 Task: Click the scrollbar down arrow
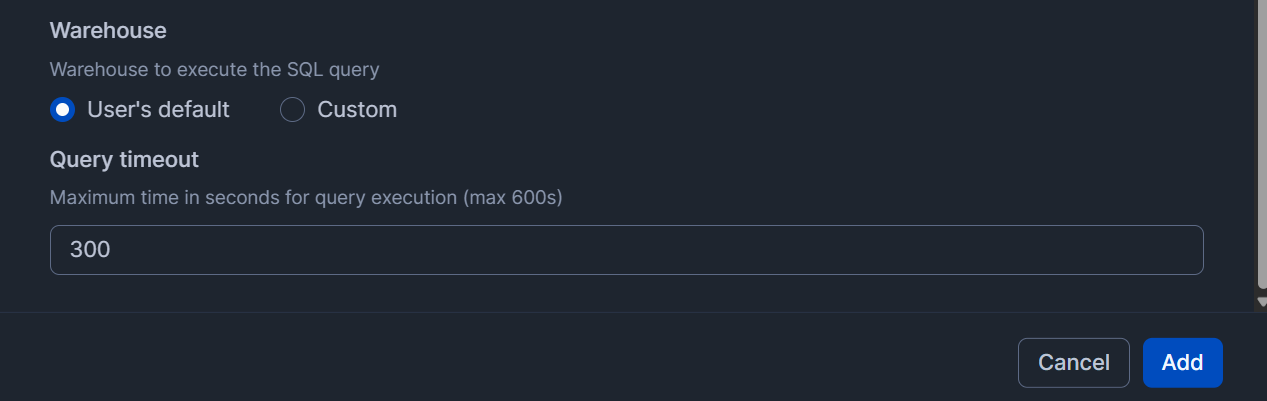click(x=1261, y=302)
